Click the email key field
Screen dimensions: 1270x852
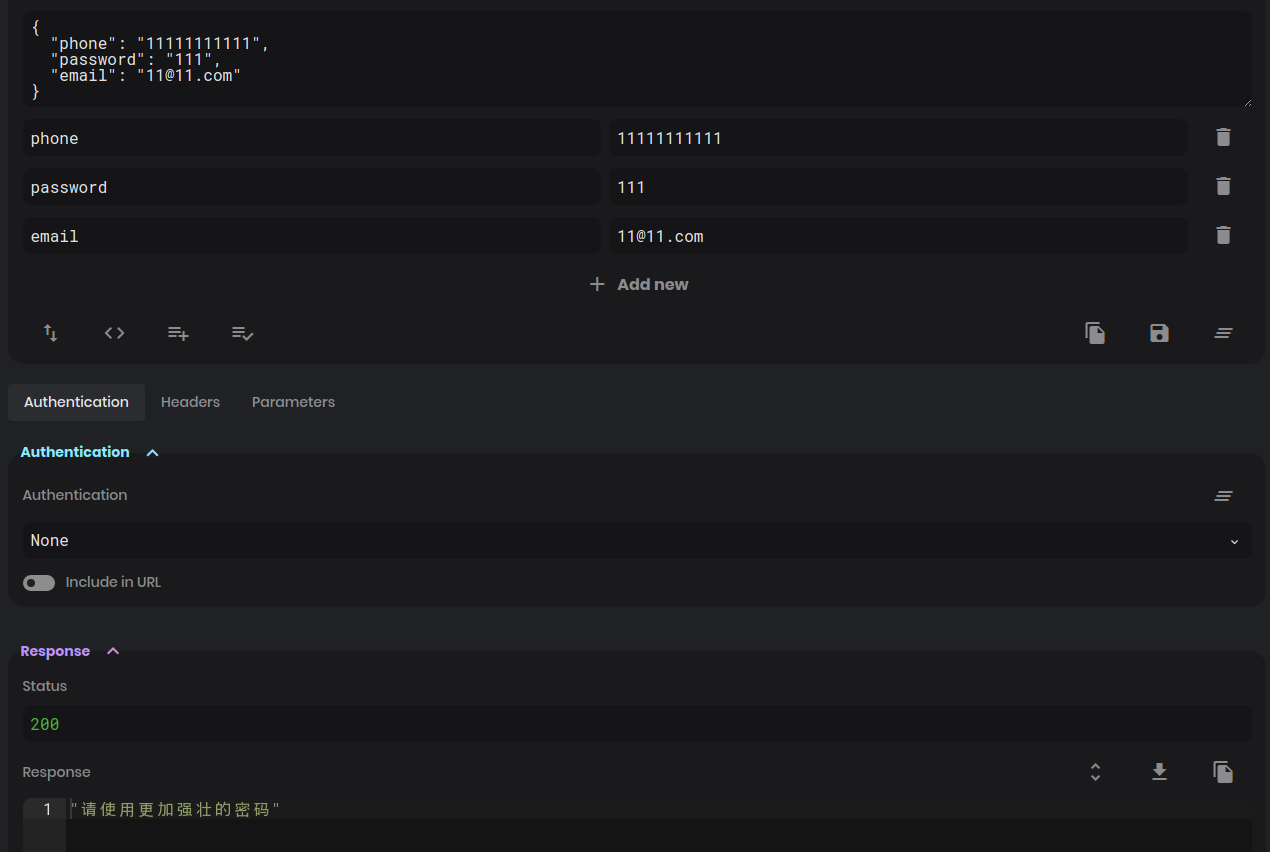click(x=312, y=236)
